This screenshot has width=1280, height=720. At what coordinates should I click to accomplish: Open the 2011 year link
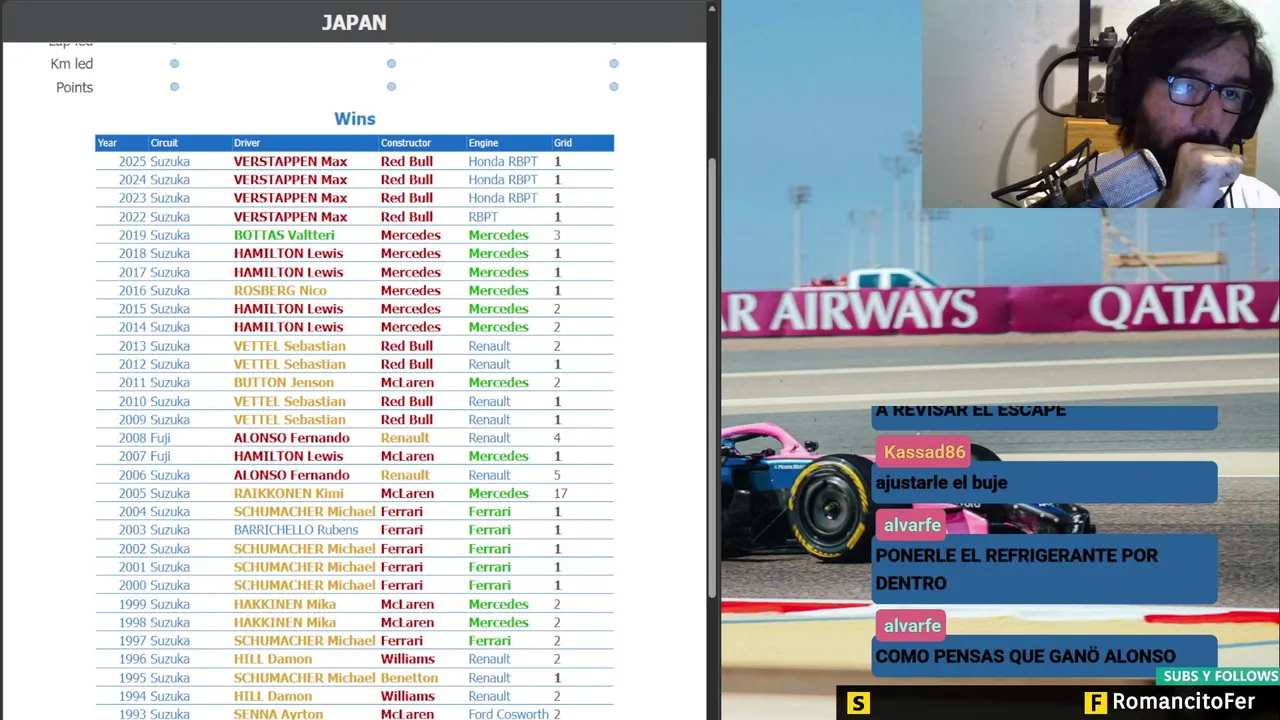pos(132,382)
